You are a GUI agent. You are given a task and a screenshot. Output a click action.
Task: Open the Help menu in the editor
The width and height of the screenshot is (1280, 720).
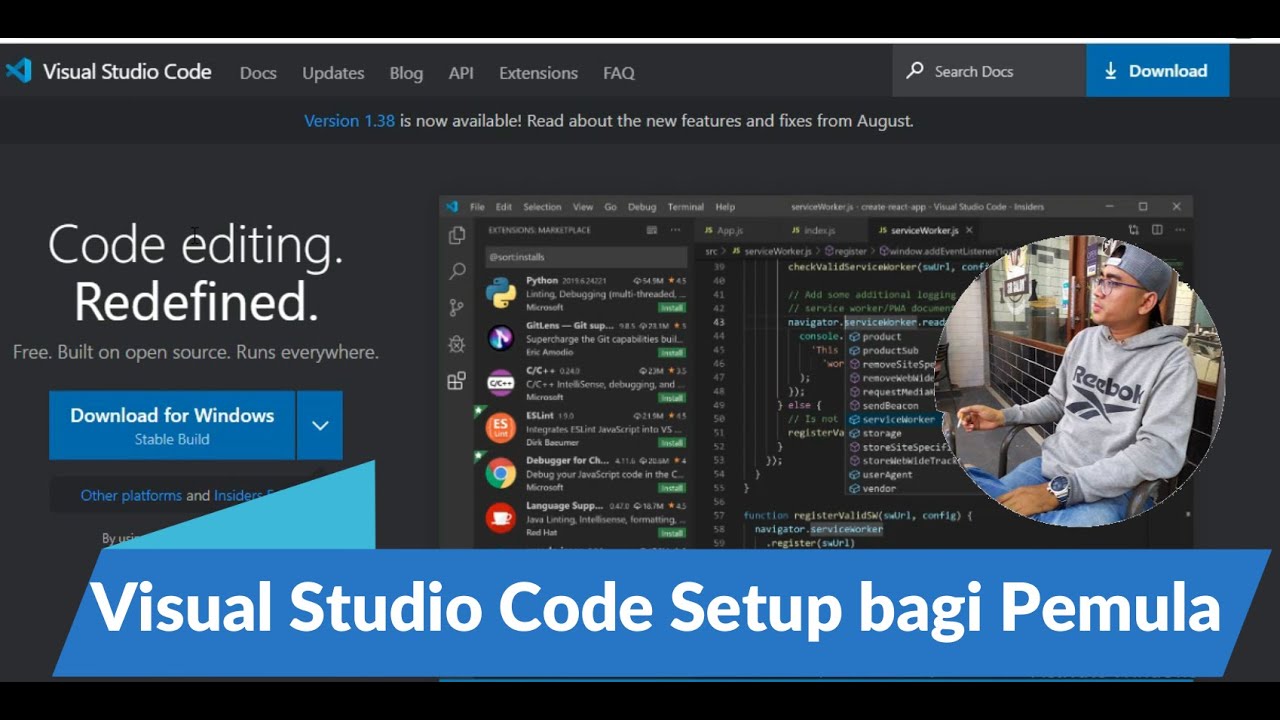(725, 207)
